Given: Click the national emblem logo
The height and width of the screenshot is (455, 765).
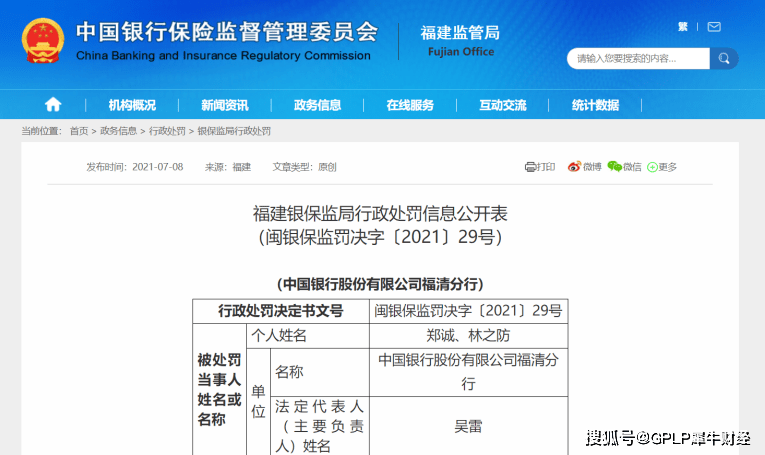Looking at the screenshot, I should coord(43,41).
